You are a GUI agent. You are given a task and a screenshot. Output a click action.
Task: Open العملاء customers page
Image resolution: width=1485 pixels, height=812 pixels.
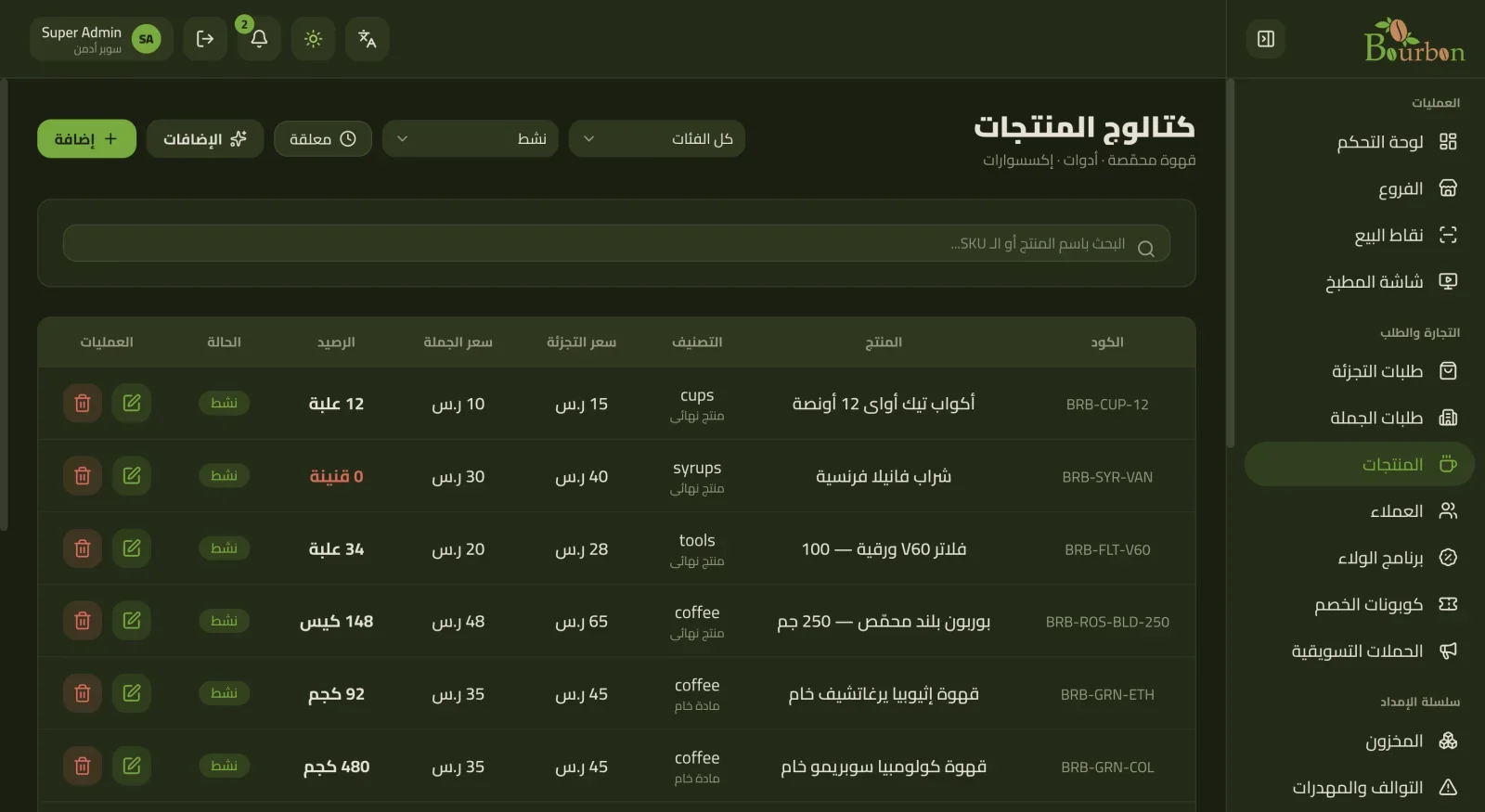[1360, 511]
